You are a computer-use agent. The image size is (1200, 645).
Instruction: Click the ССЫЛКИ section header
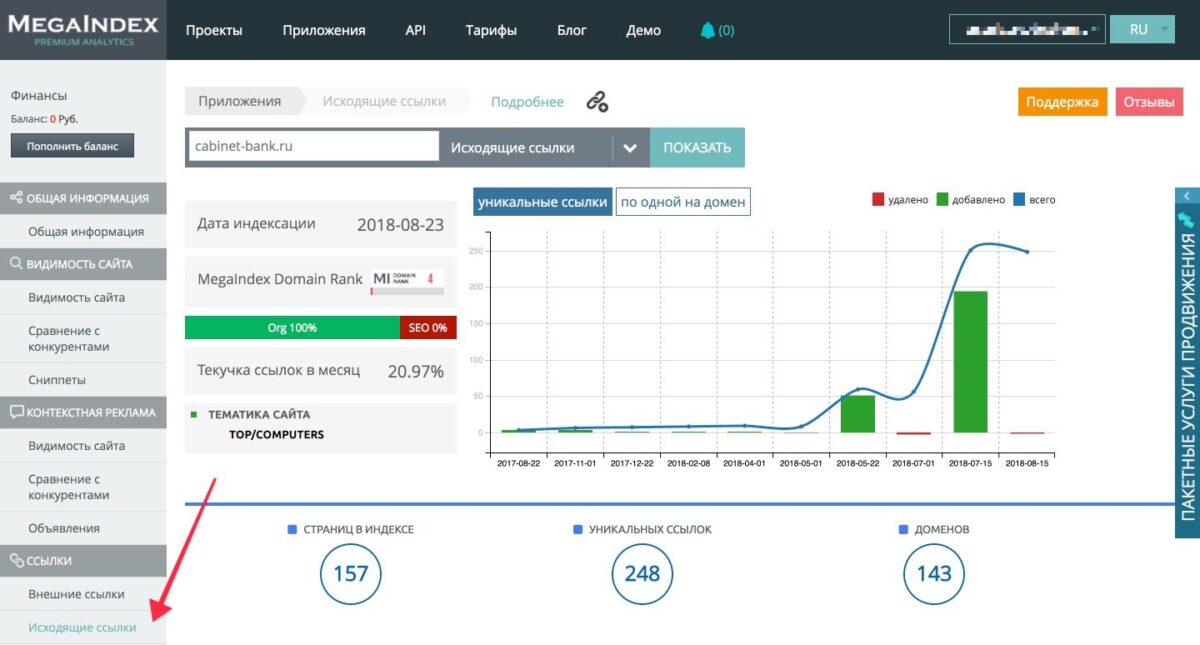(x=83, y=561)
